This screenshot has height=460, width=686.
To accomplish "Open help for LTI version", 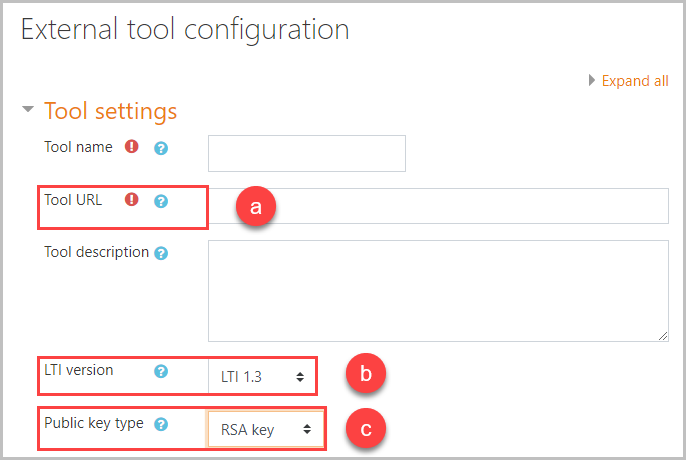I will pyautogui.click(x=161, y=372).
